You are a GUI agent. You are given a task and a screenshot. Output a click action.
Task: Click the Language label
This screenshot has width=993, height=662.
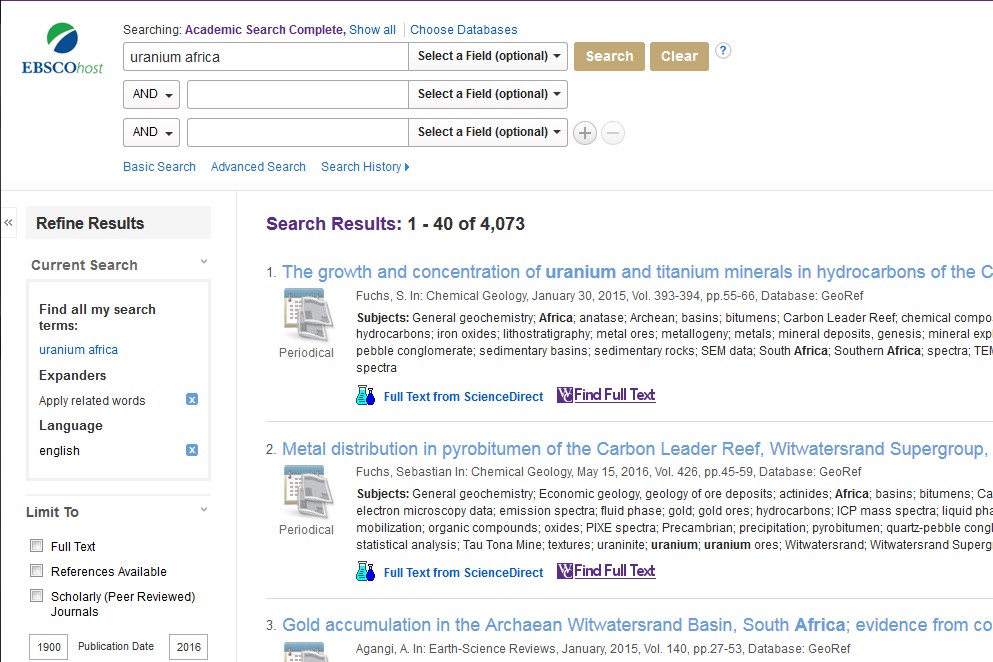click(x=70, y=426)
